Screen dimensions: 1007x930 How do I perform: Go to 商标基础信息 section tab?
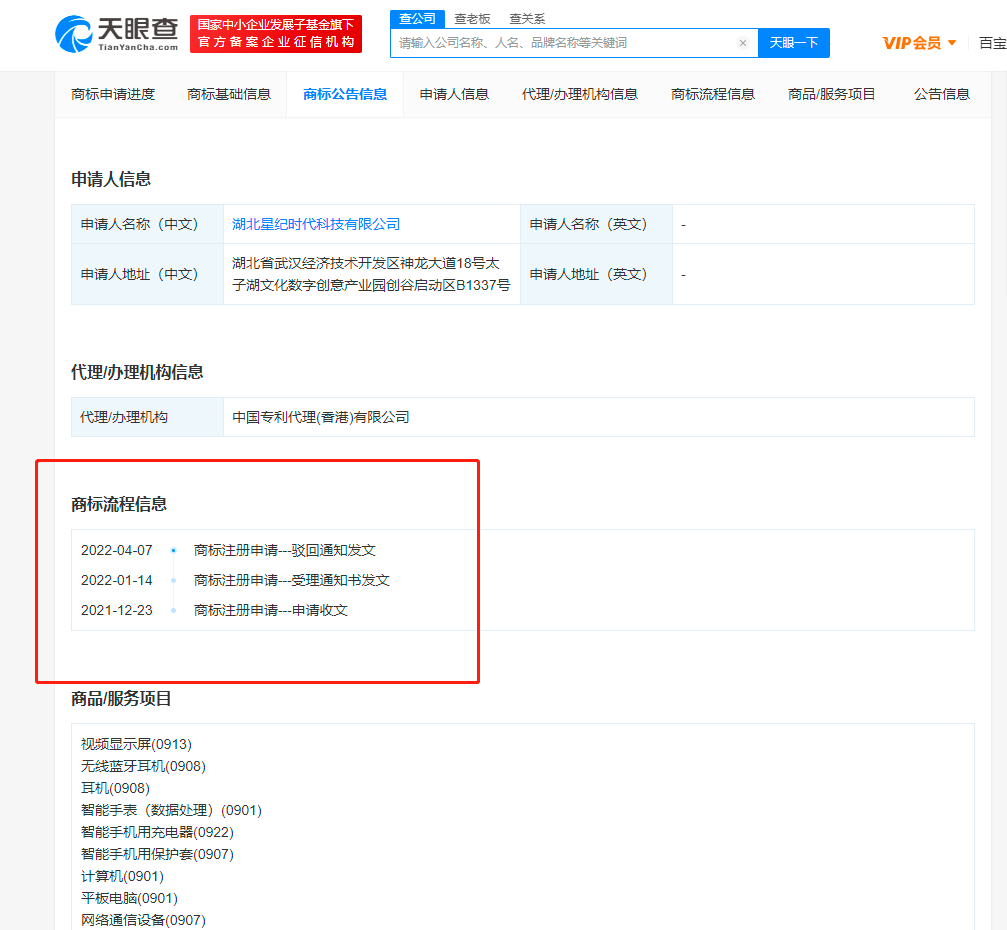229,94
